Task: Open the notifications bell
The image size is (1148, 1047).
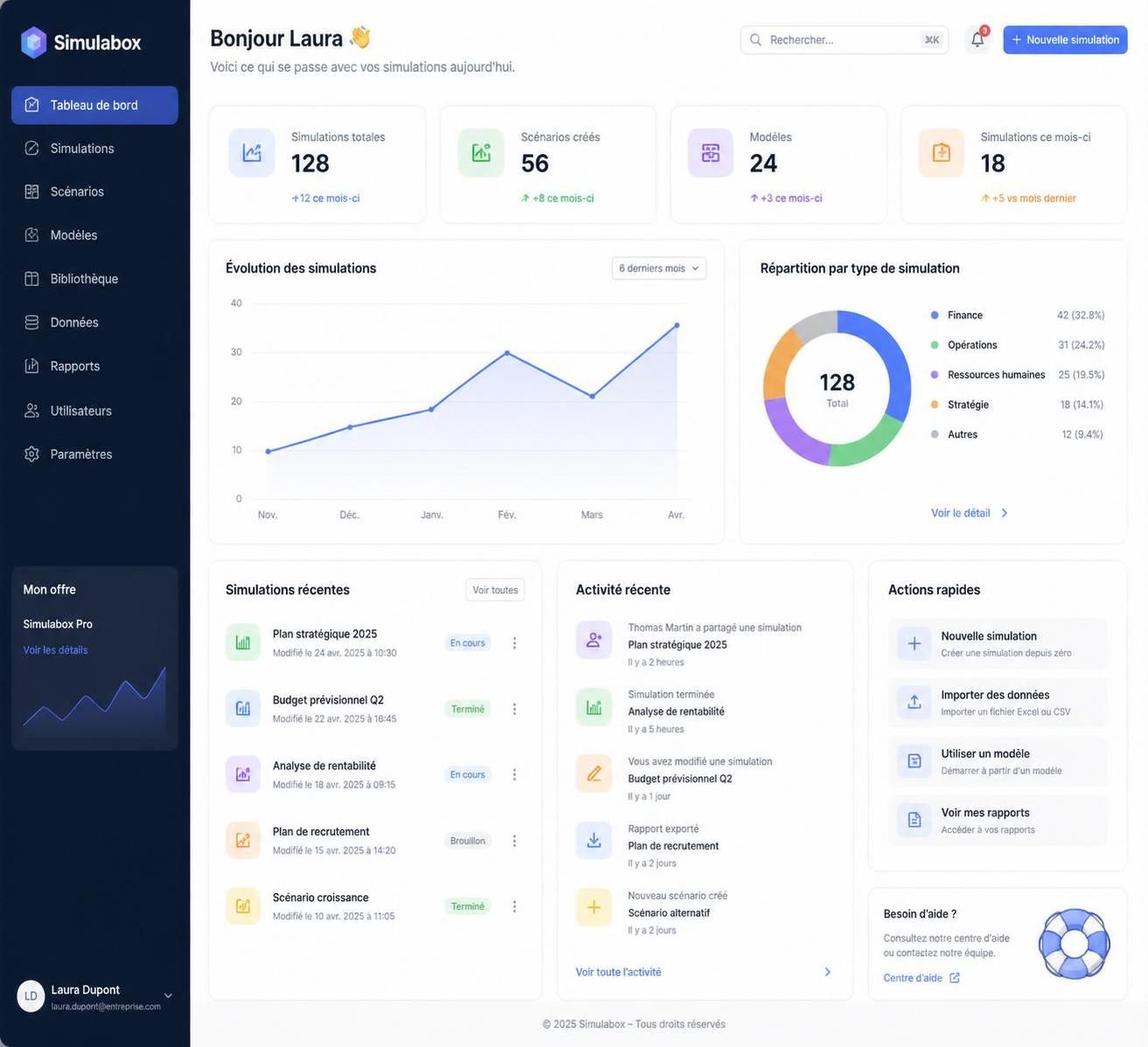Action: 978,39
